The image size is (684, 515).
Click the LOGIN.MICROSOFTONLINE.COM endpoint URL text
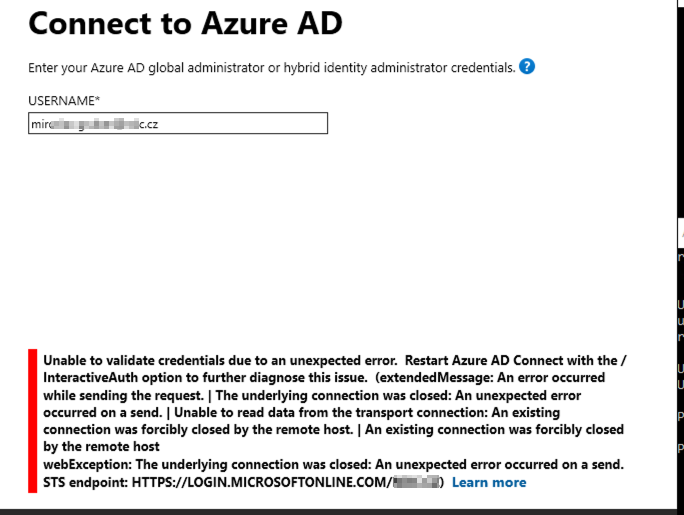262,482
